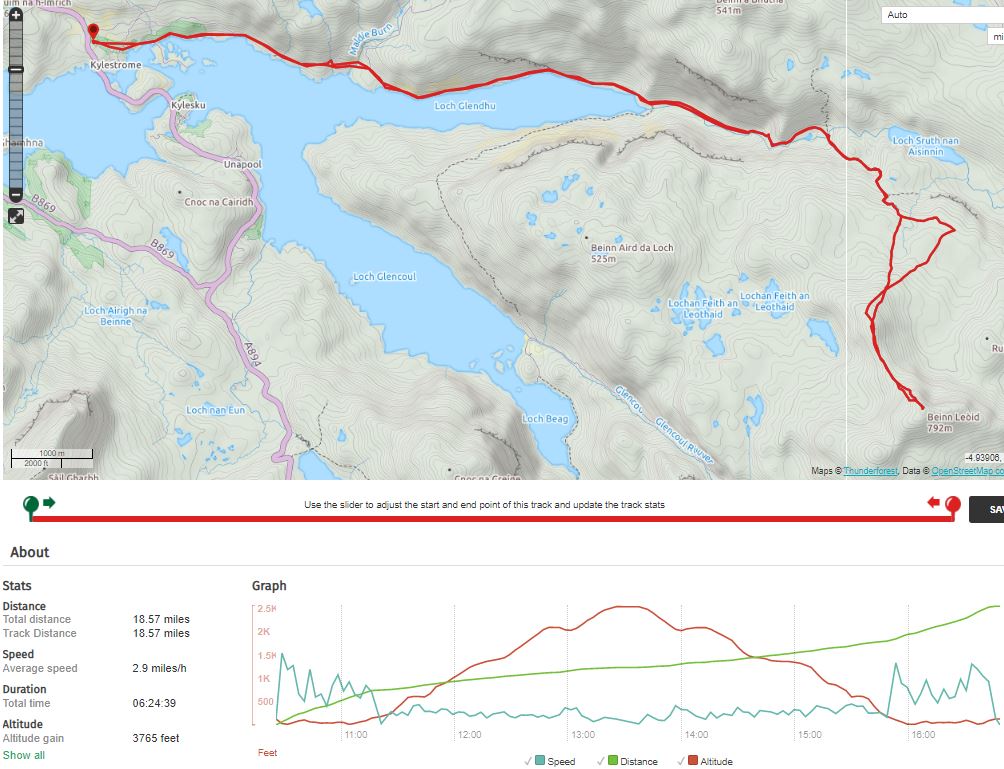Click the red left arrow beside the end marker

click(934, 502)
